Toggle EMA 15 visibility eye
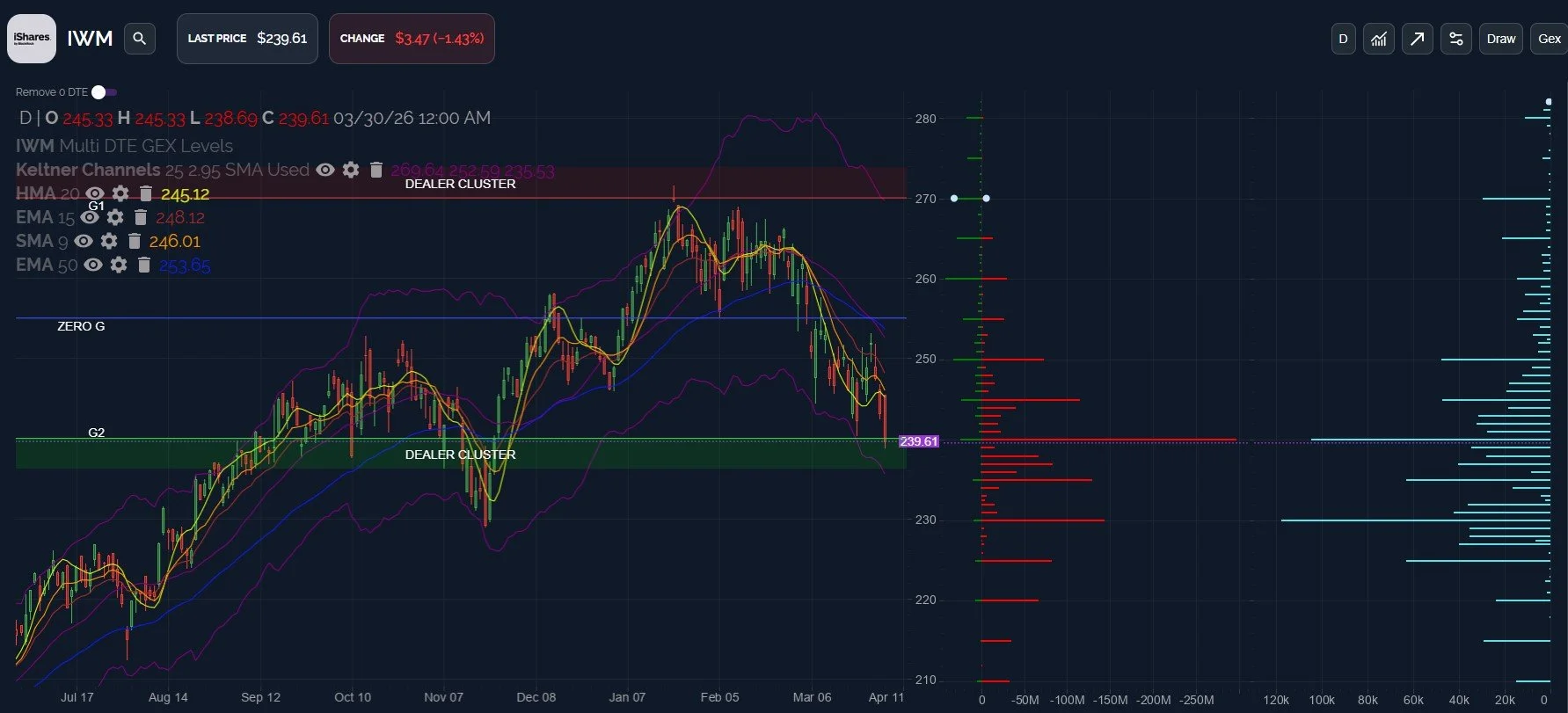The width and height of the screenshot is (1568, 713). 90,217
